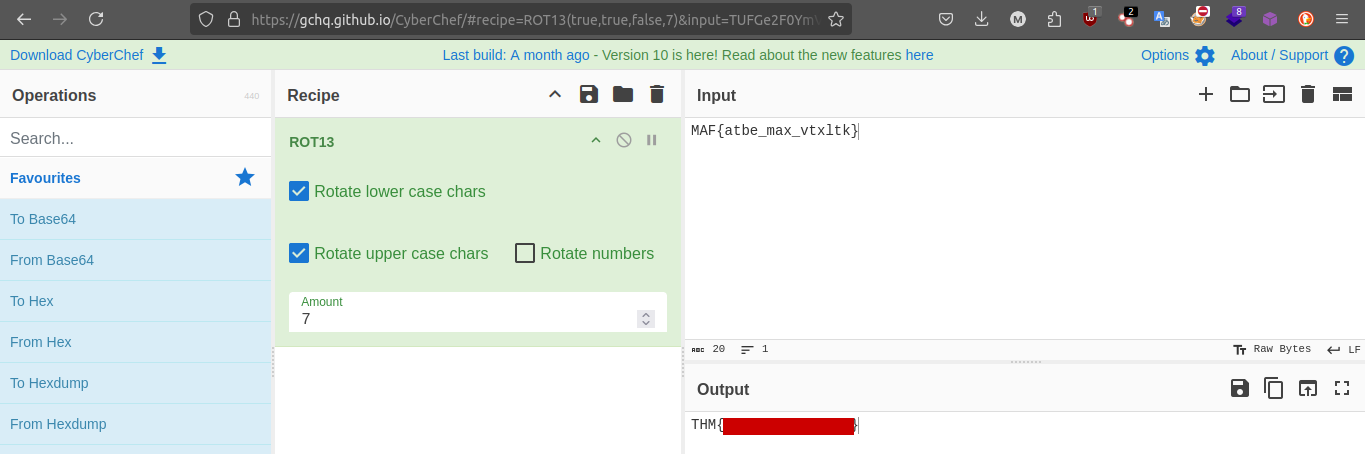Click the browser forward arrow
Viewport: 1365px width, 454px height.
[x=60, y=19]
